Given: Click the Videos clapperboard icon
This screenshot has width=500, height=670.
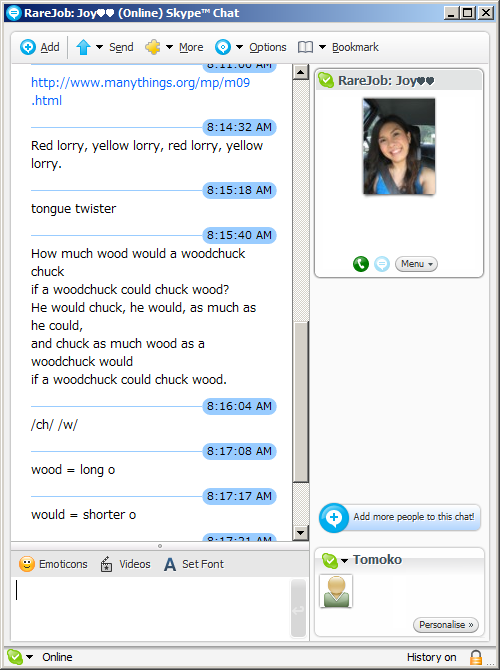Looking at the screenshot, I should pyautogui.click(x=106, y=564).
